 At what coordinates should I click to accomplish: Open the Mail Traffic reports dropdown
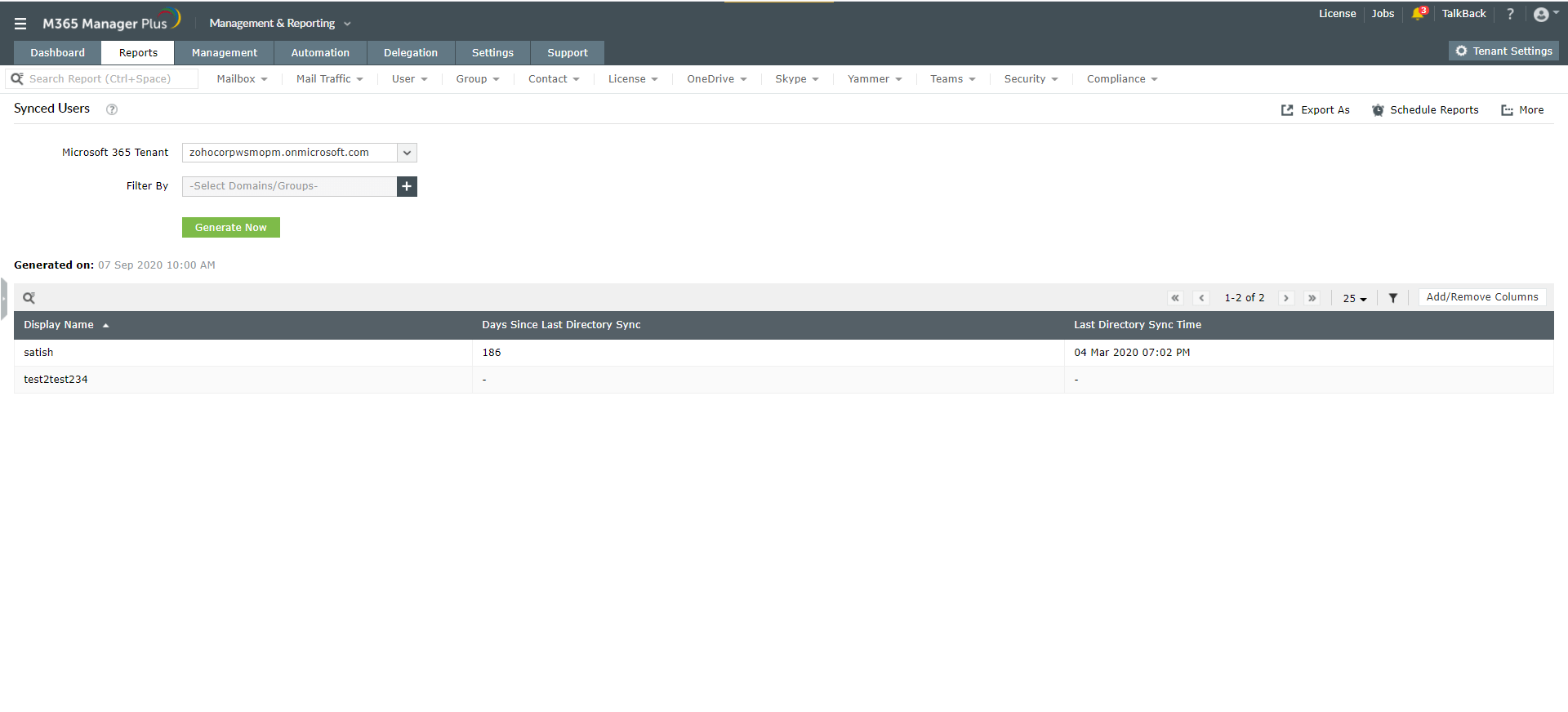[329, 79]
